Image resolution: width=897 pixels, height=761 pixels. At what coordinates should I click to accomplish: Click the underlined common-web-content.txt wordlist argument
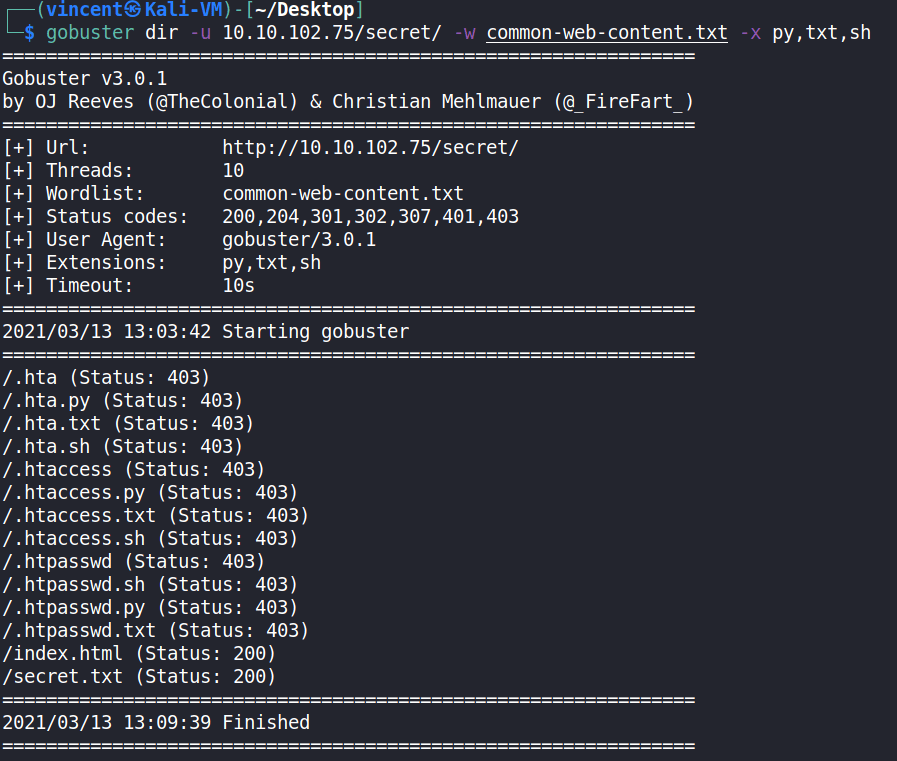(607, 33)
